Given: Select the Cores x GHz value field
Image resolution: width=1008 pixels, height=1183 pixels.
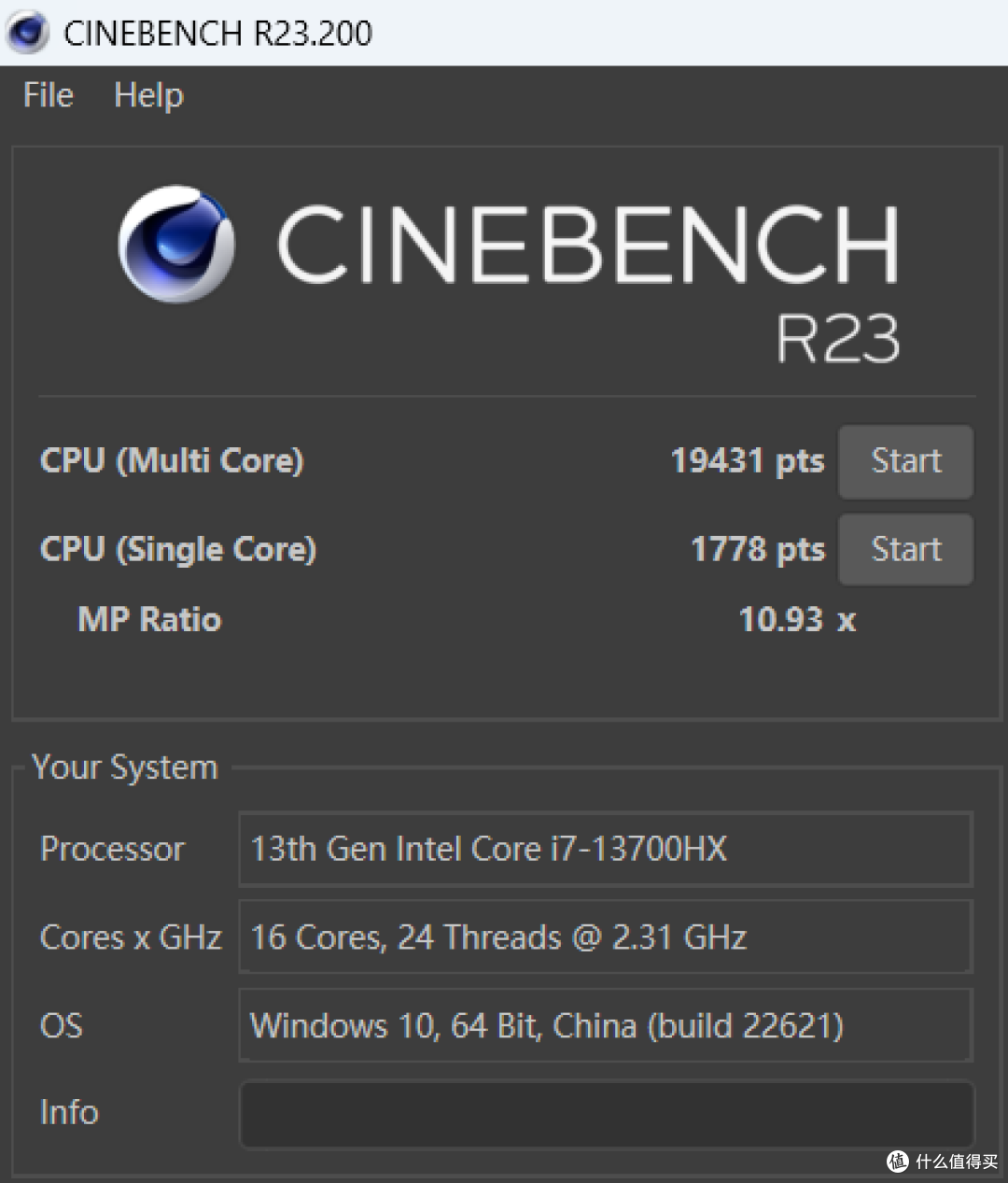Looking at the screenshot, I should 607,937.
